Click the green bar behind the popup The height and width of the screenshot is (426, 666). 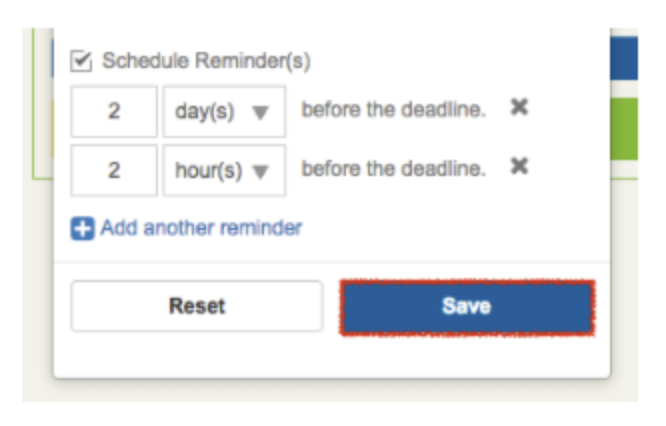coord(624,129)
